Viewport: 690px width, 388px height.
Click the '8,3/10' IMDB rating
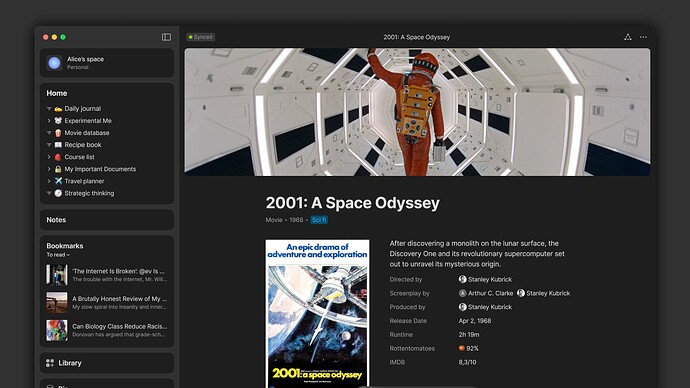pyautogui.click(x=467, y=362)
